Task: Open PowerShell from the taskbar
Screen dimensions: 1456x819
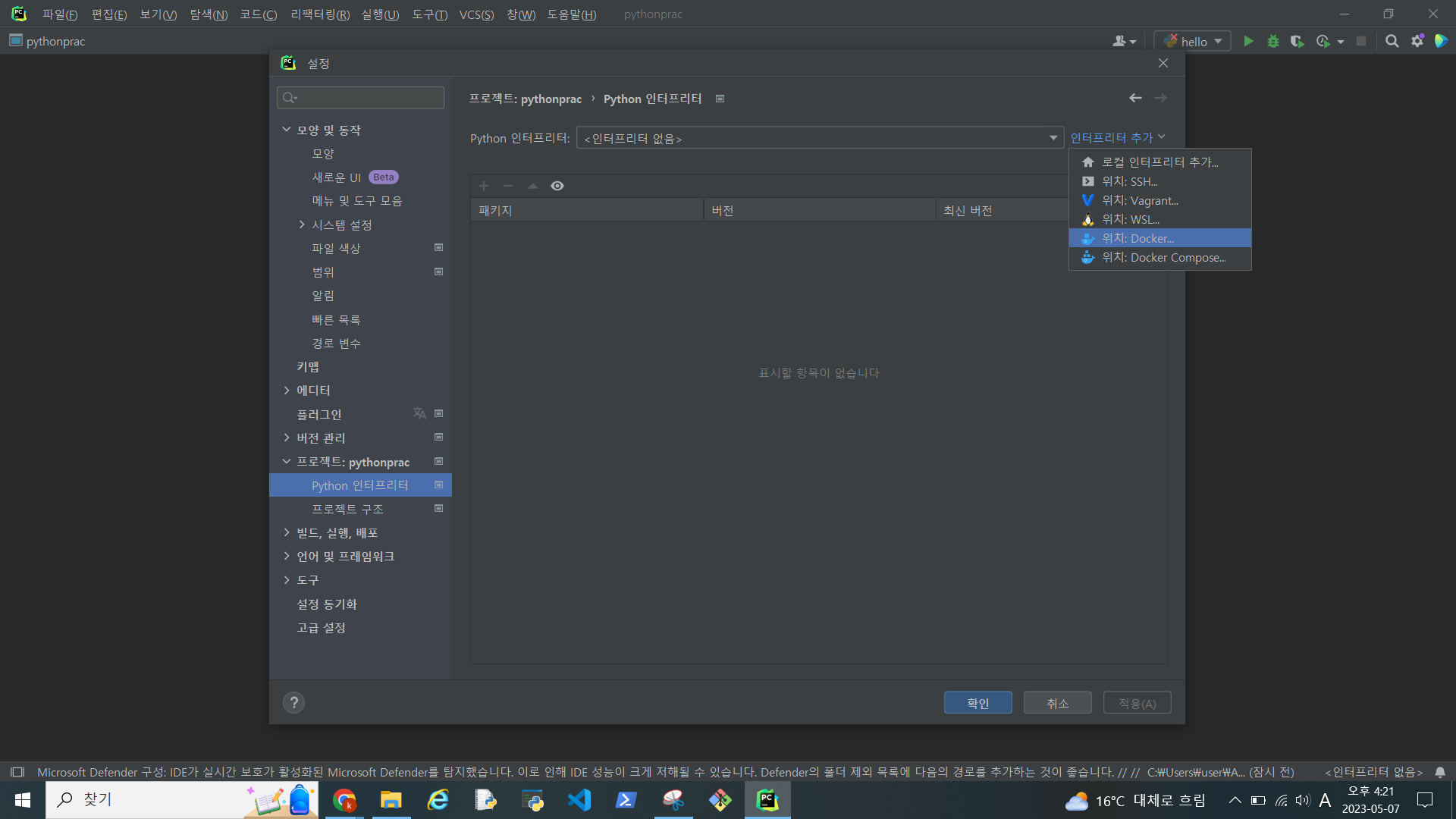Action: (x=626, y=800)
